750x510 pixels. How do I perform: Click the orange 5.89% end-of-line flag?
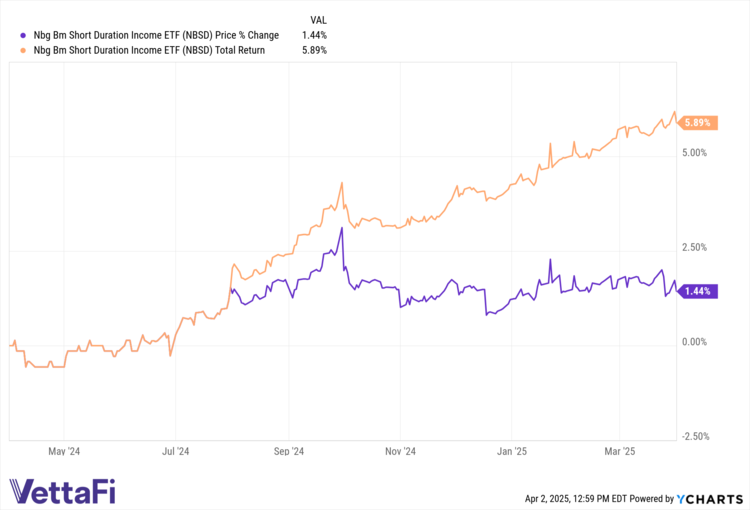(x=698, y=123)
